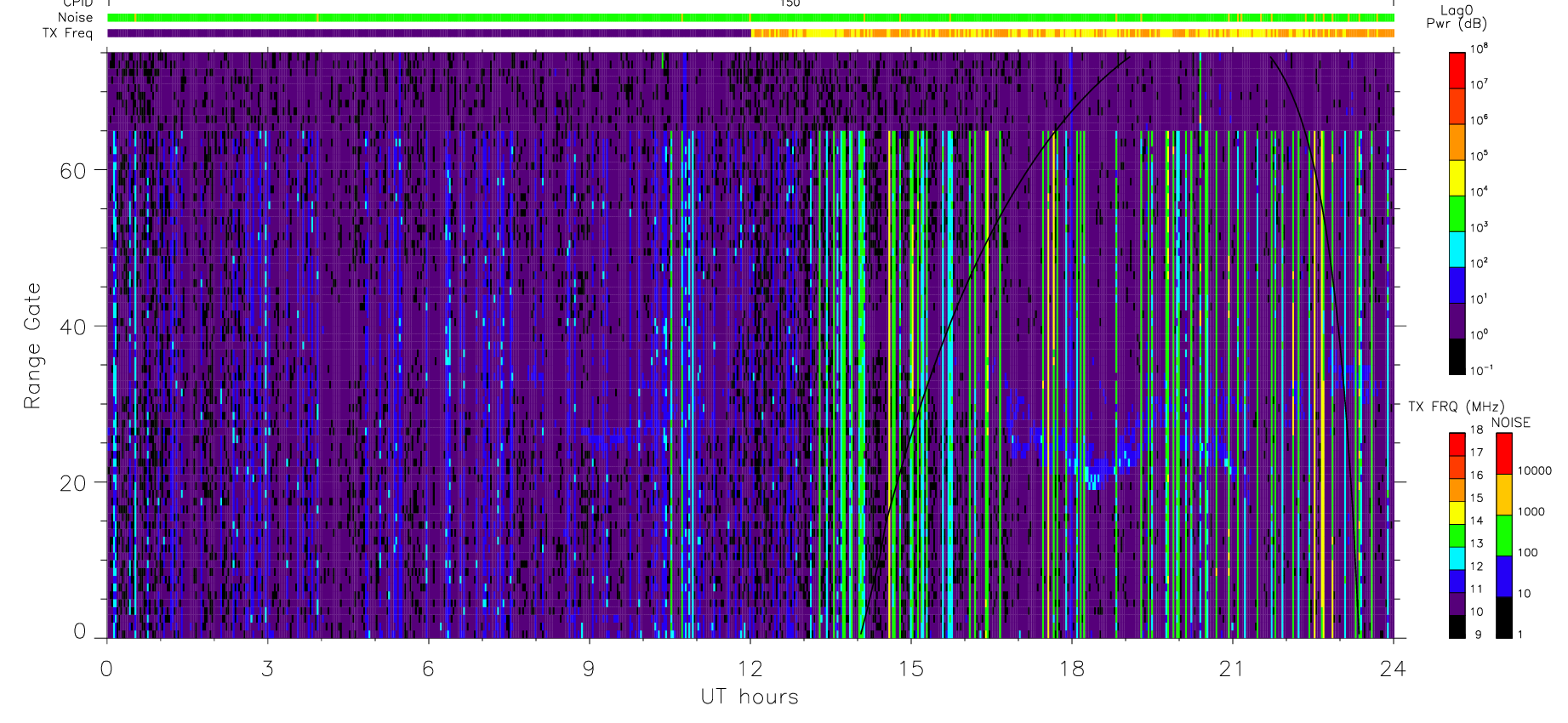Select the 10⁻¹ label on power colorbar

(1480, 371)
